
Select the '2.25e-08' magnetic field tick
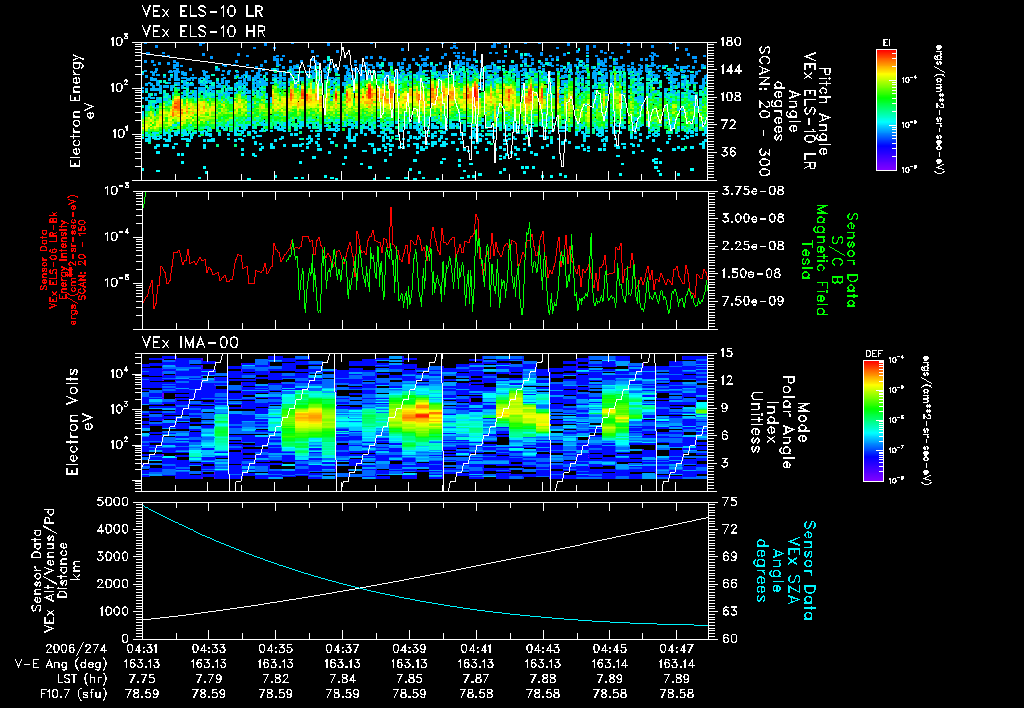click(752, 246)
